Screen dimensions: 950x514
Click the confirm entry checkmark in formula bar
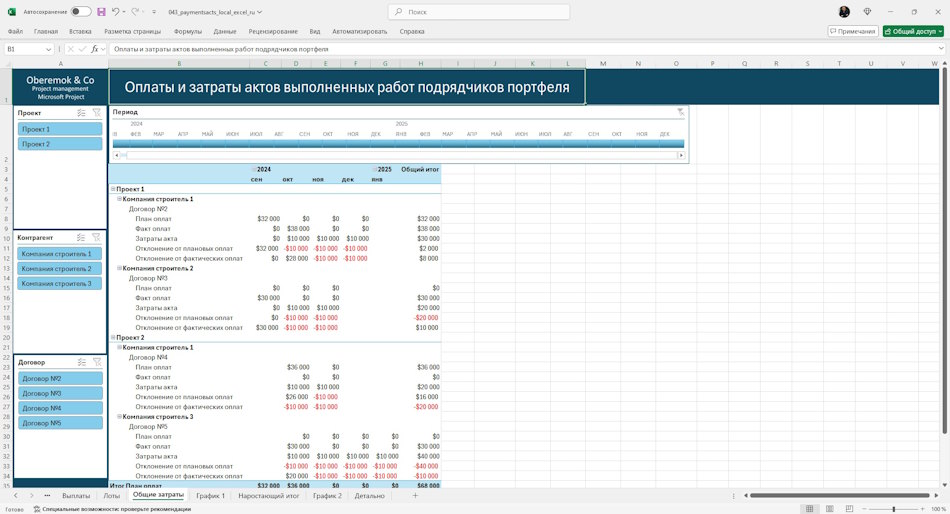82,49
